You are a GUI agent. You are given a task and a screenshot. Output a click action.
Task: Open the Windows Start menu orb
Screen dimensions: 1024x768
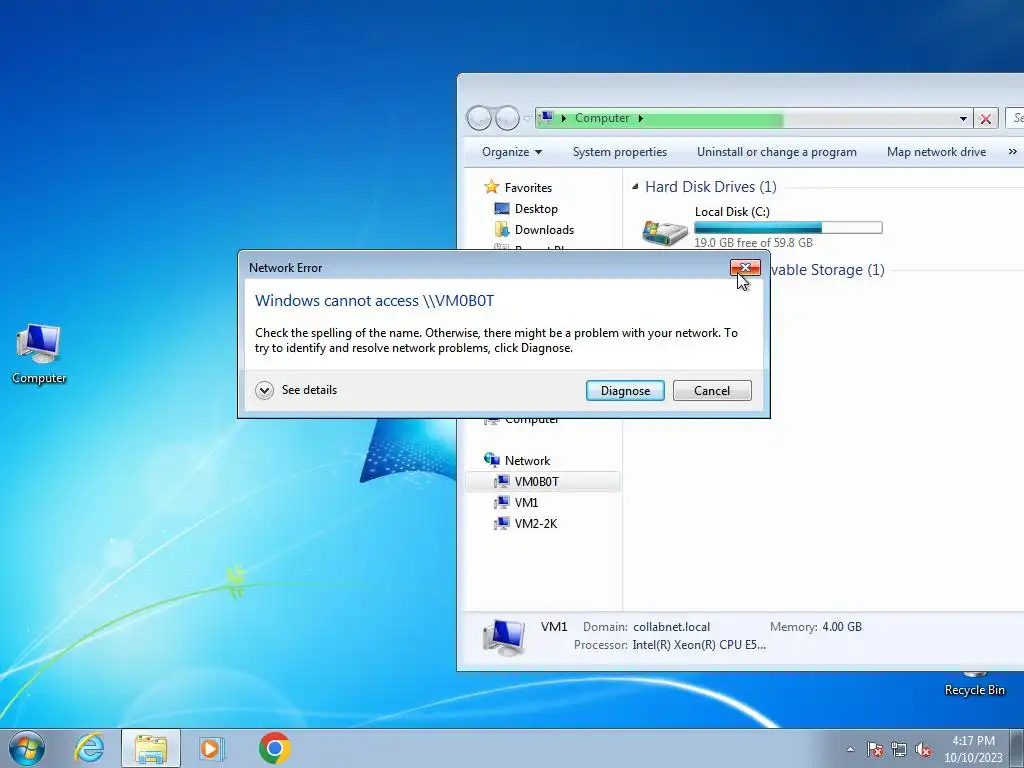pos(27,748)
